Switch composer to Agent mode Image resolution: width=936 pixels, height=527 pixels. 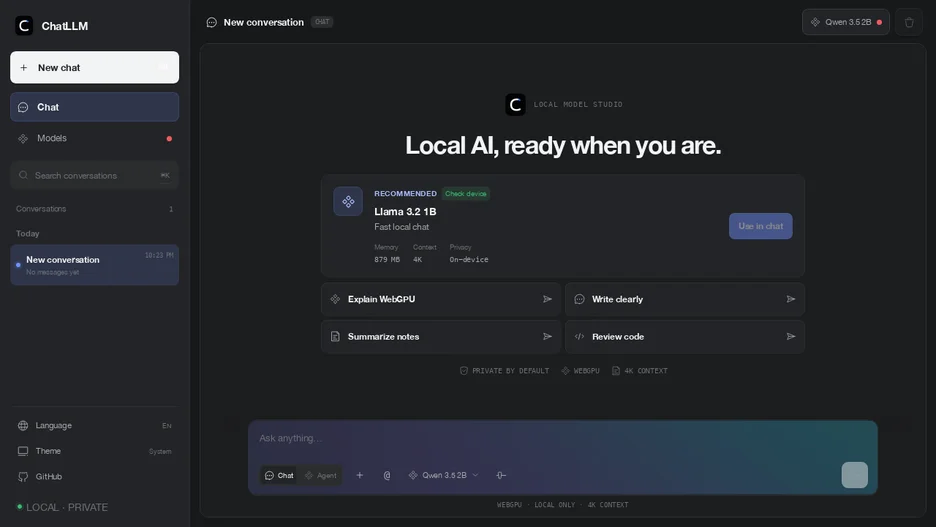[321, 476]
